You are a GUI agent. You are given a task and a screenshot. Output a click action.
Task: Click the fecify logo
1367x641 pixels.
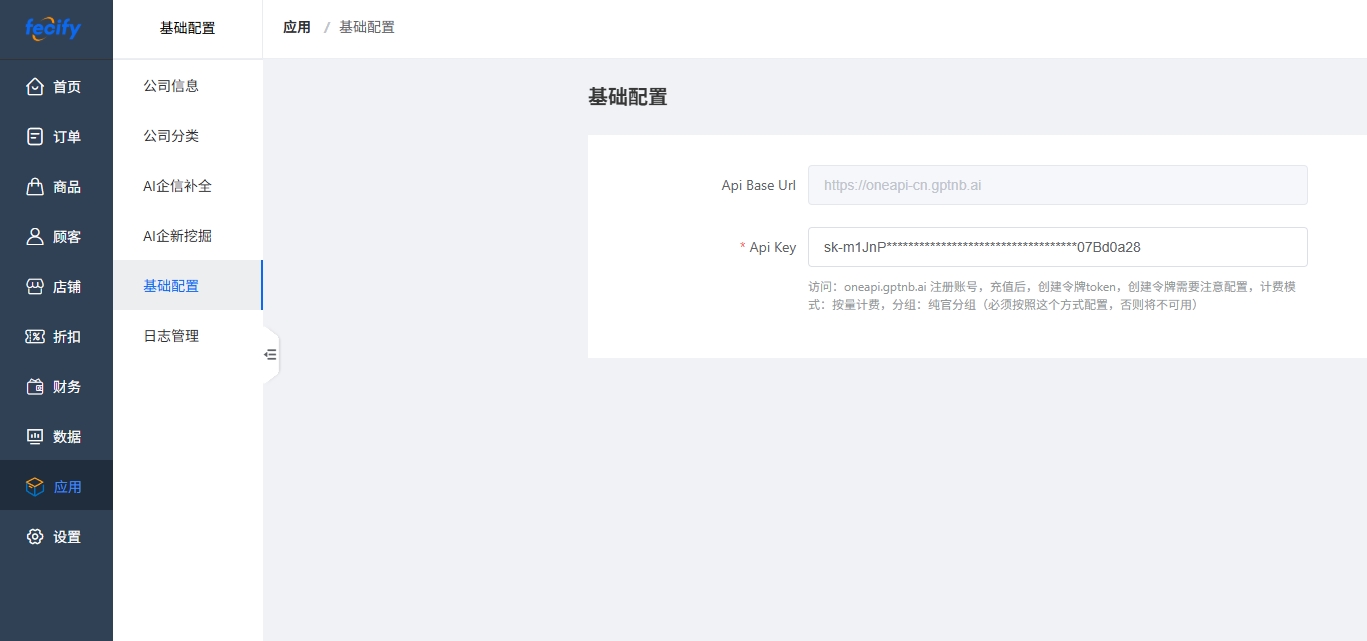pos(53,28)
